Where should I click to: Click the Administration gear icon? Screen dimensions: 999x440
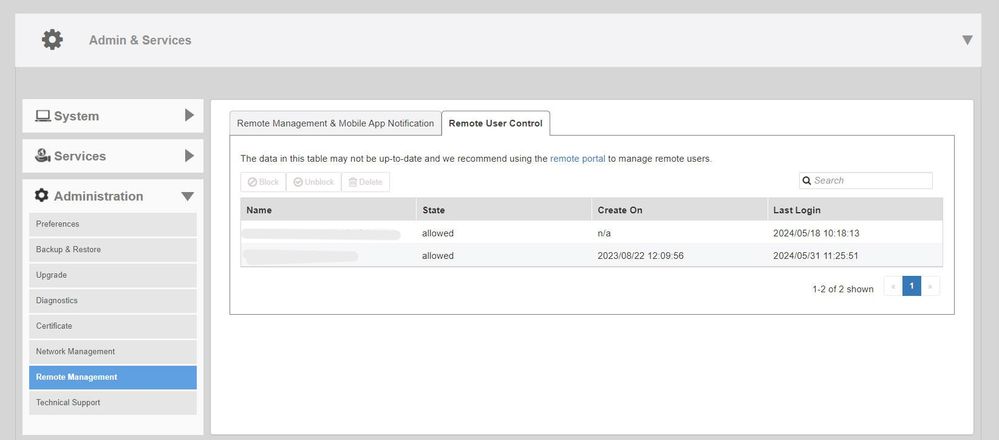click(42, 196)
